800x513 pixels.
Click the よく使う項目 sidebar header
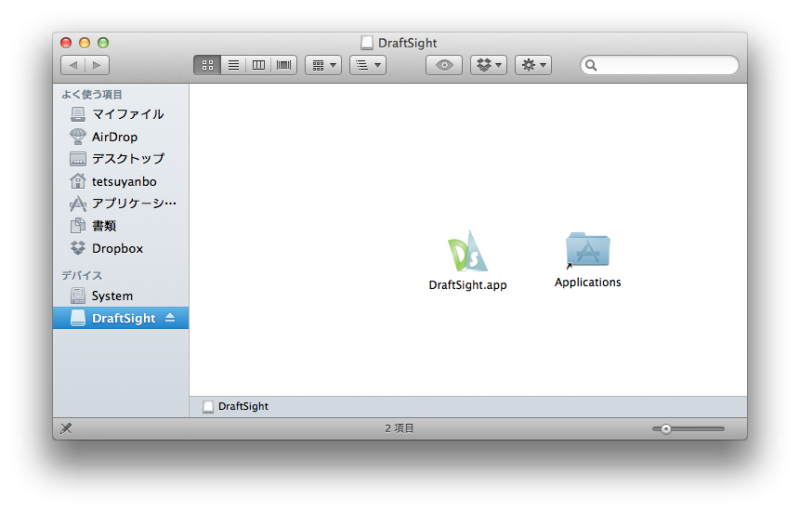click(x=92, y=94)
